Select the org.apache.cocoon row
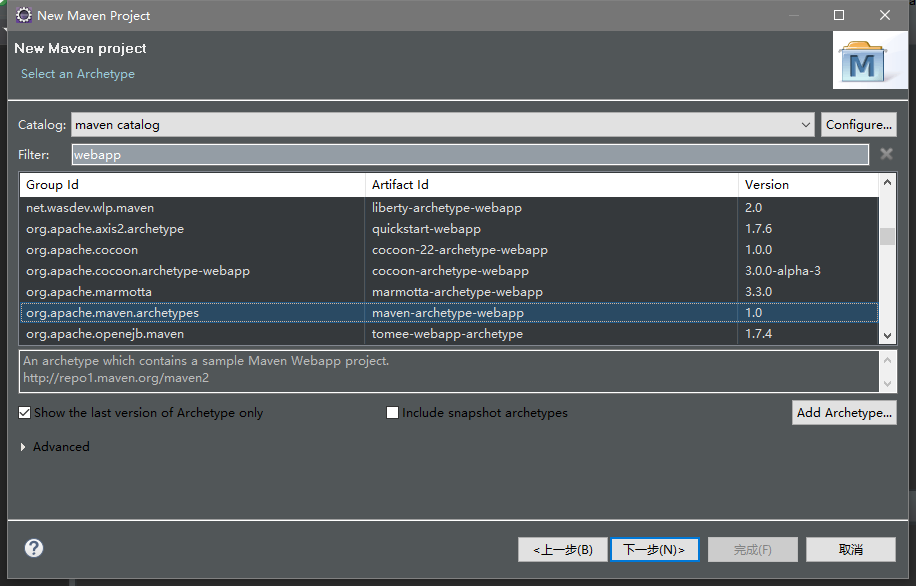The width and height of the screenshot is (916, 586). (x=449, y=250)
